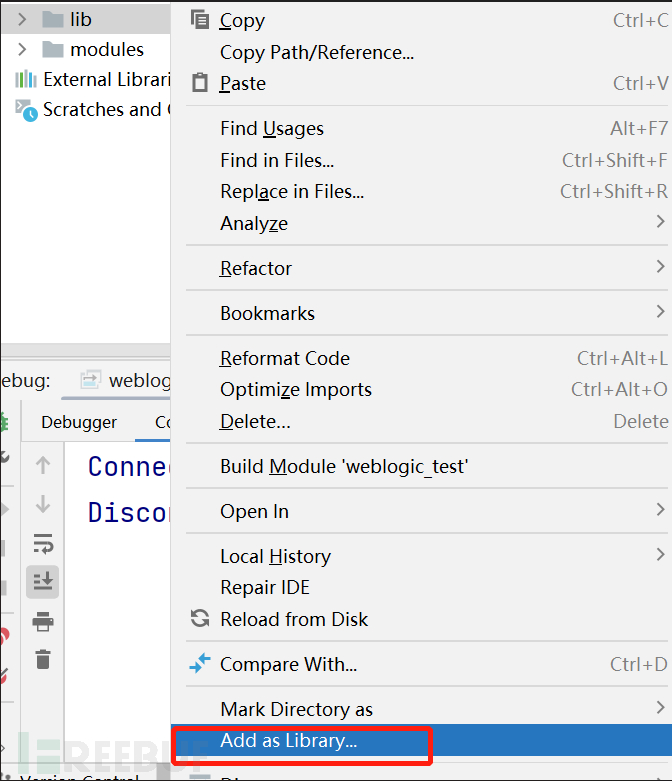Viewport: 672px width, 781px height.
Task: Expand the modules folder tree arrow
Action: point(22,50)
